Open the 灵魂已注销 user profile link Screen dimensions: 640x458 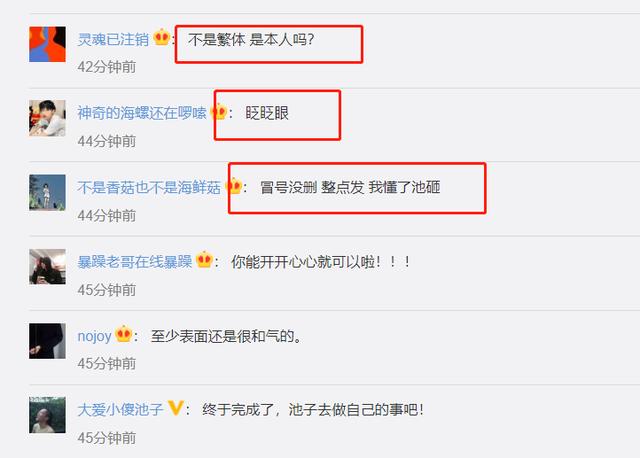113,40
